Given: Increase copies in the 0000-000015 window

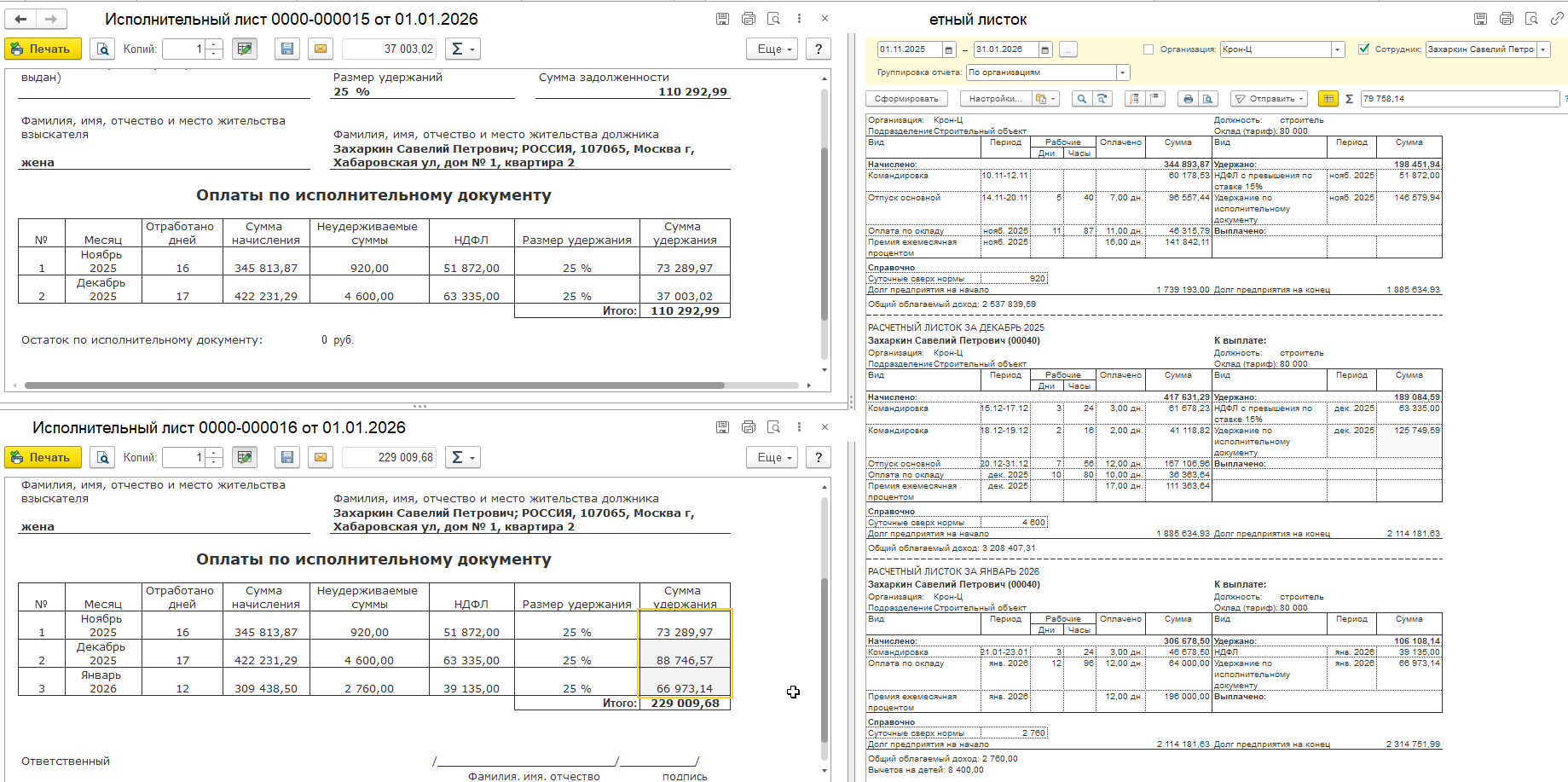Looking at the screenshot, I should pos(215,44).
